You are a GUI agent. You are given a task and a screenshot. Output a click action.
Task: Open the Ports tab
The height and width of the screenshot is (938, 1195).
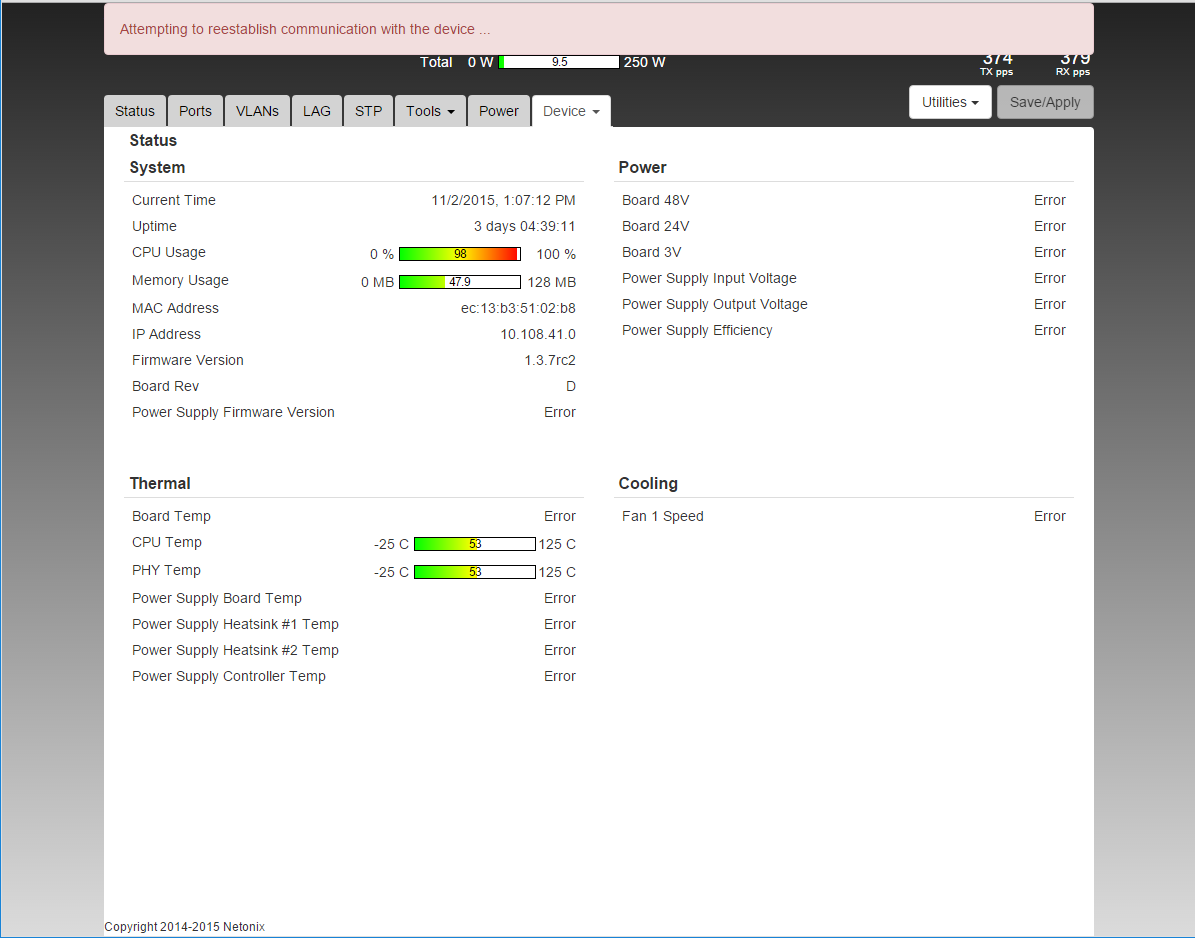[195, 111]
